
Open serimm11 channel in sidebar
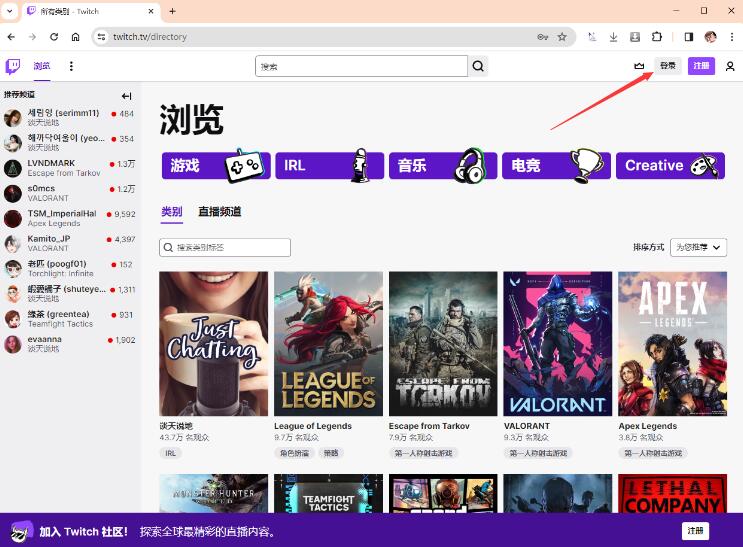[69, 117]
